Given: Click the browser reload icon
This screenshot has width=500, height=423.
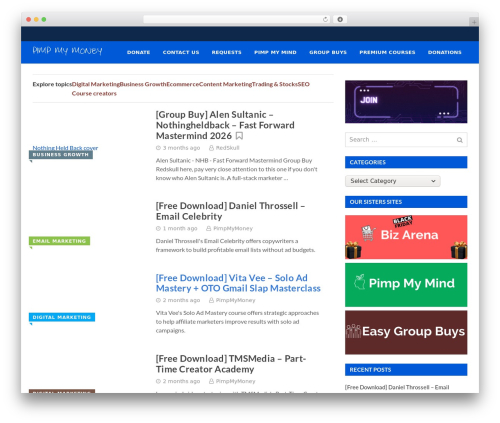Looking at the screenshot, I should (x=325, y=20).
